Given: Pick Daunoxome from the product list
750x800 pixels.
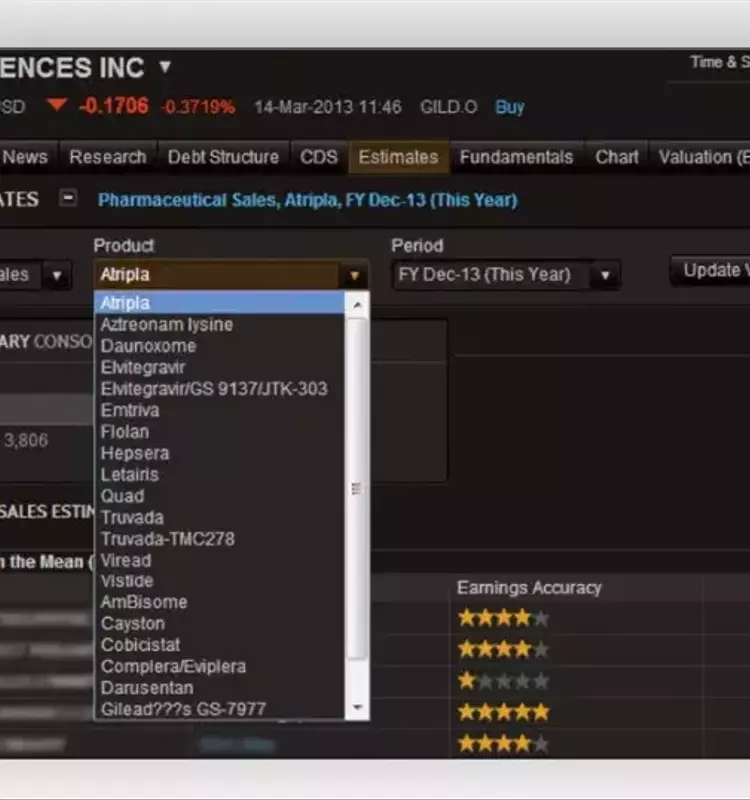Looking at the screenshot, I should click(x=219, y=346).
